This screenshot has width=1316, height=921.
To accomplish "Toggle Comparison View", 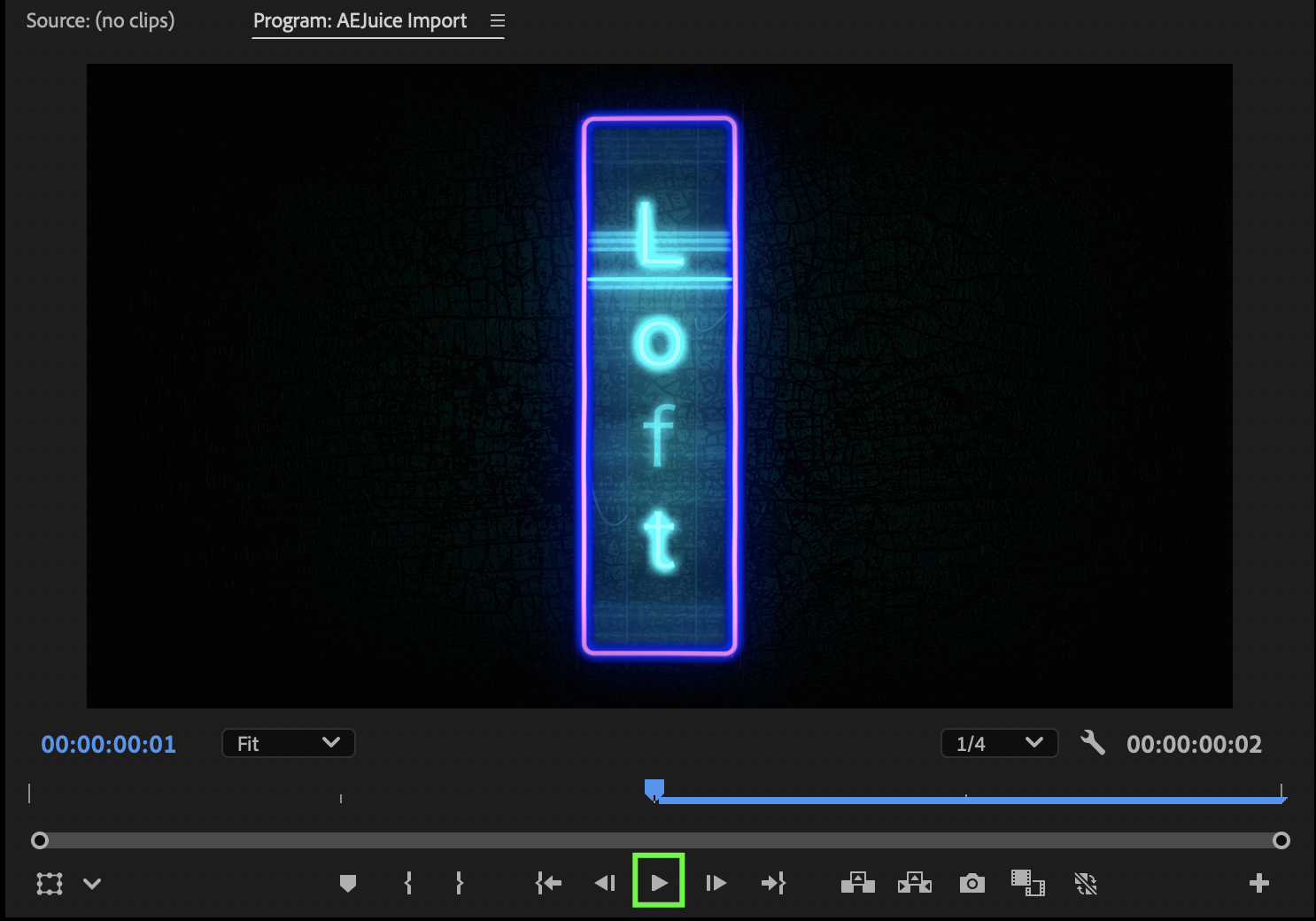I will 1028,883.
